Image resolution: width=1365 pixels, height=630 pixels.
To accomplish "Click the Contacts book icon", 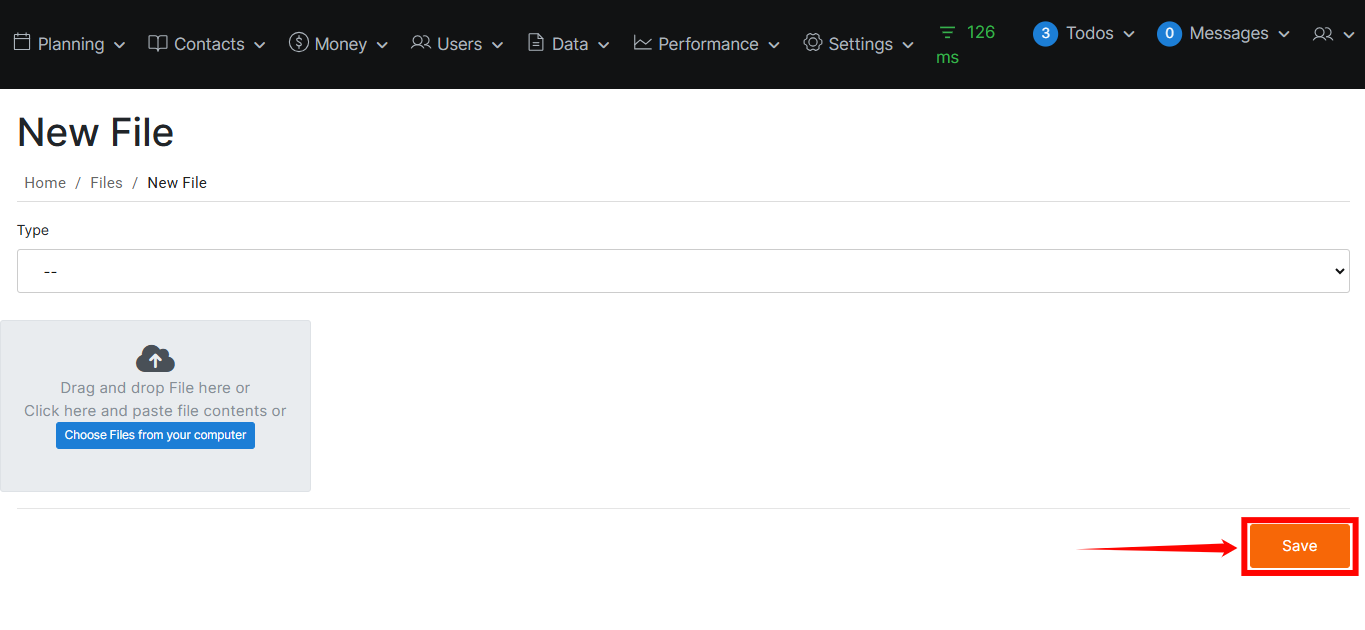I will (158, 43).
